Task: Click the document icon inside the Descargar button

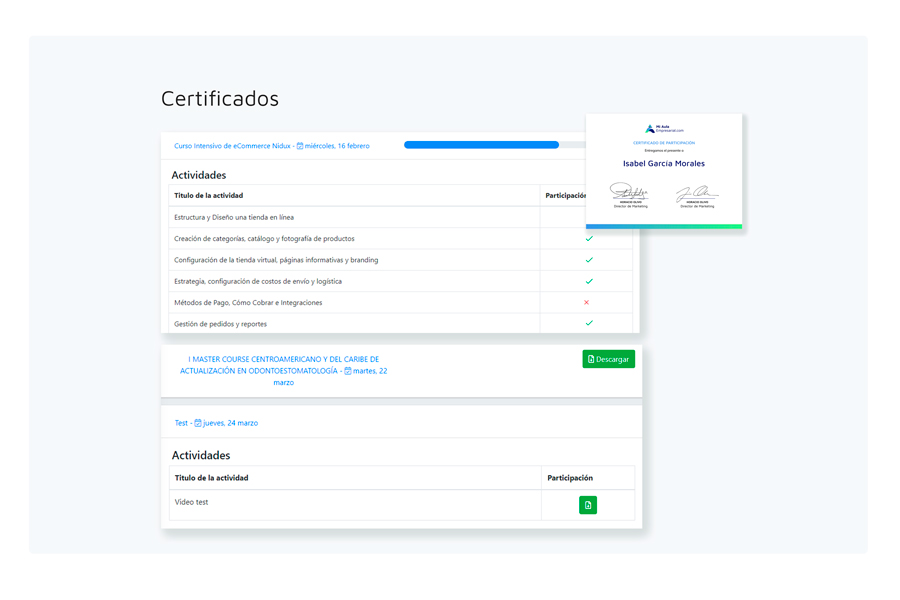Action: (x=591, y=359)
